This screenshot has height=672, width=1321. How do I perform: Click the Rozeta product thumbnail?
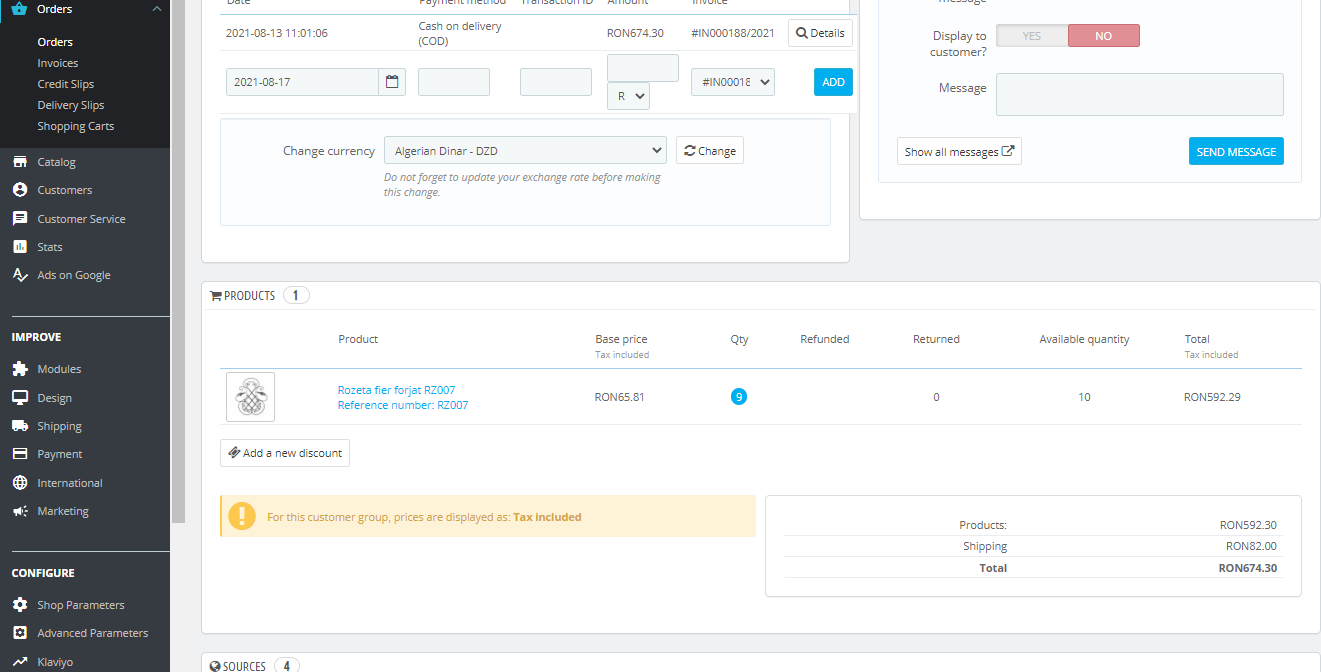coord(250,397)
